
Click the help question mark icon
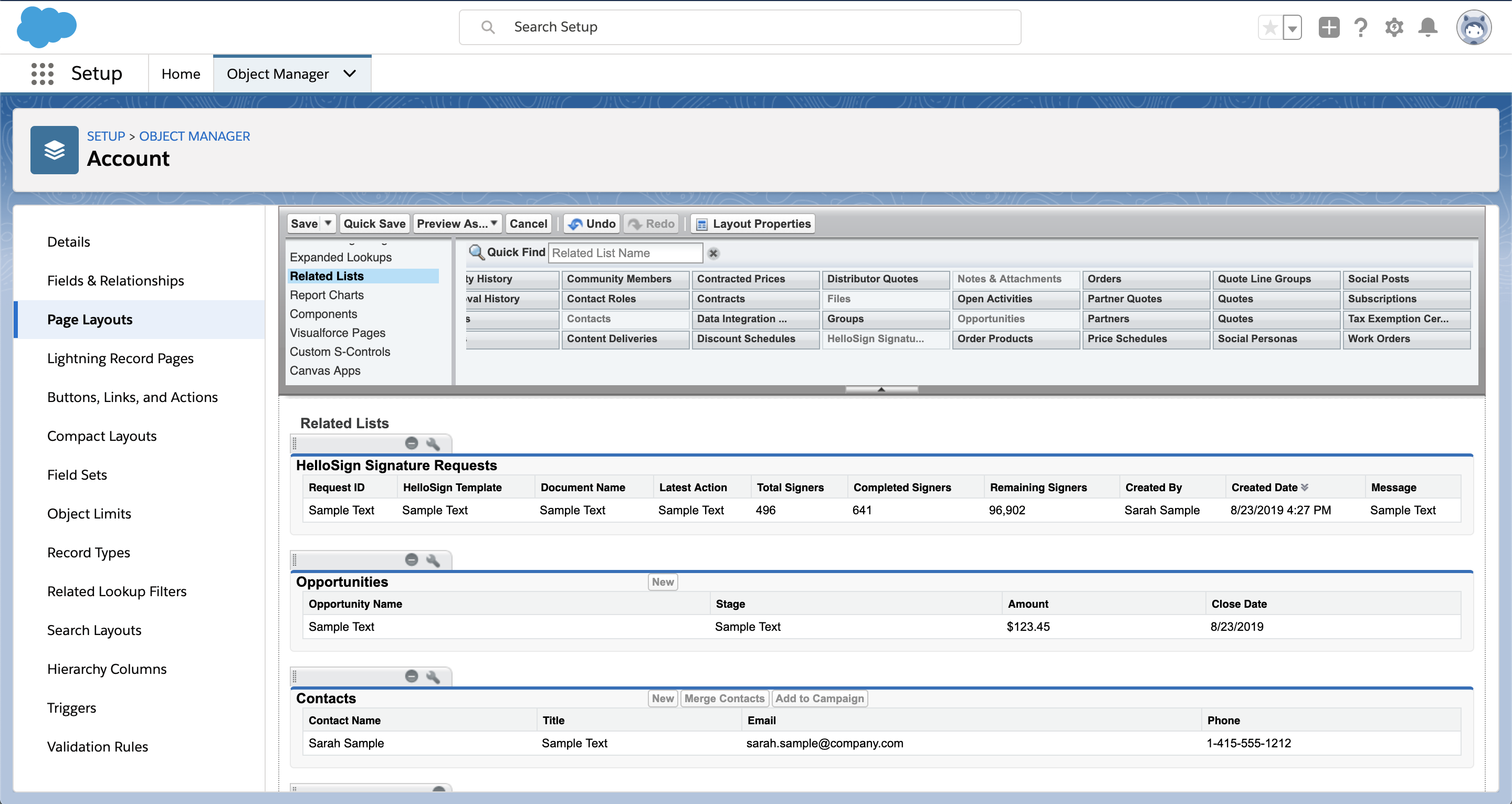pos(1361,28)
